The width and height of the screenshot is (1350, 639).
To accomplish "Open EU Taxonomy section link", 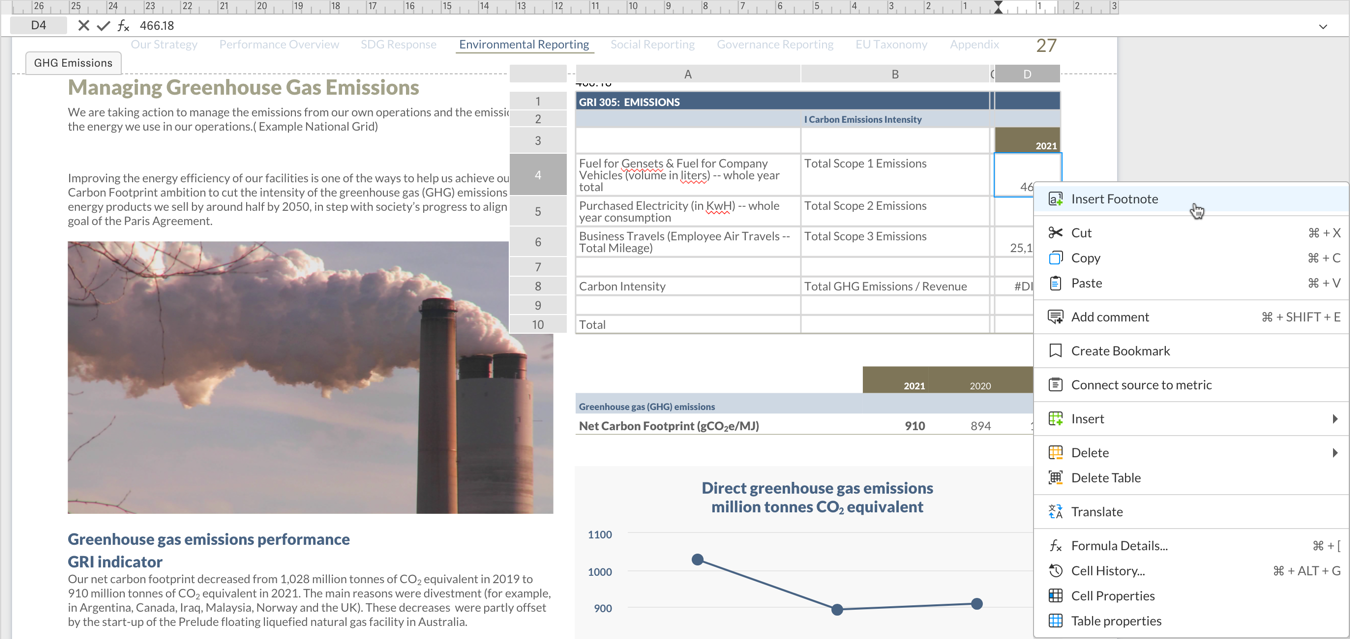I will click(891, 45).
